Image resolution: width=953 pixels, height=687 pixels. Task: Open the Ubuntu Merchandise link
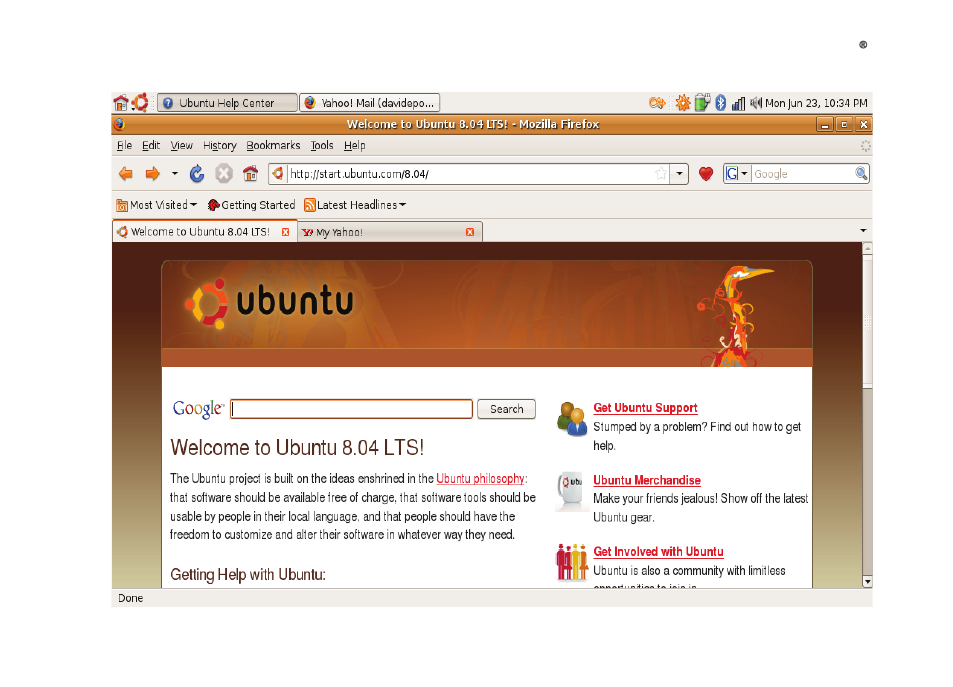coord(647,480)
